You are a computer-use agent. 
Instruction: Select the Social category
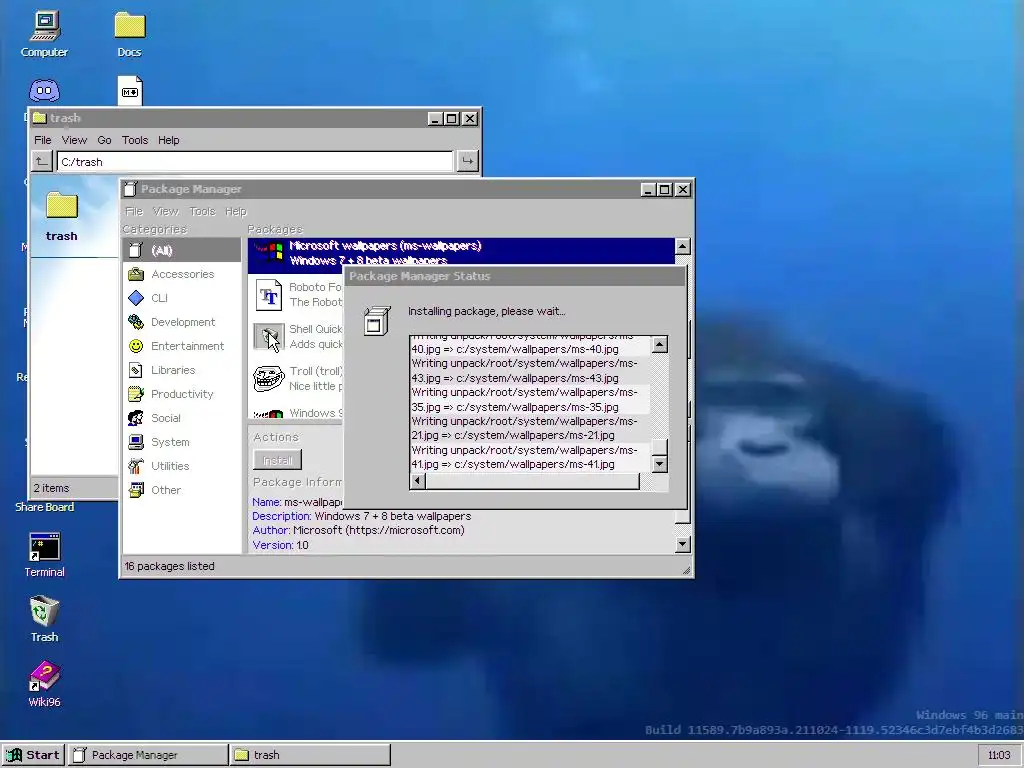pos(182,418)
